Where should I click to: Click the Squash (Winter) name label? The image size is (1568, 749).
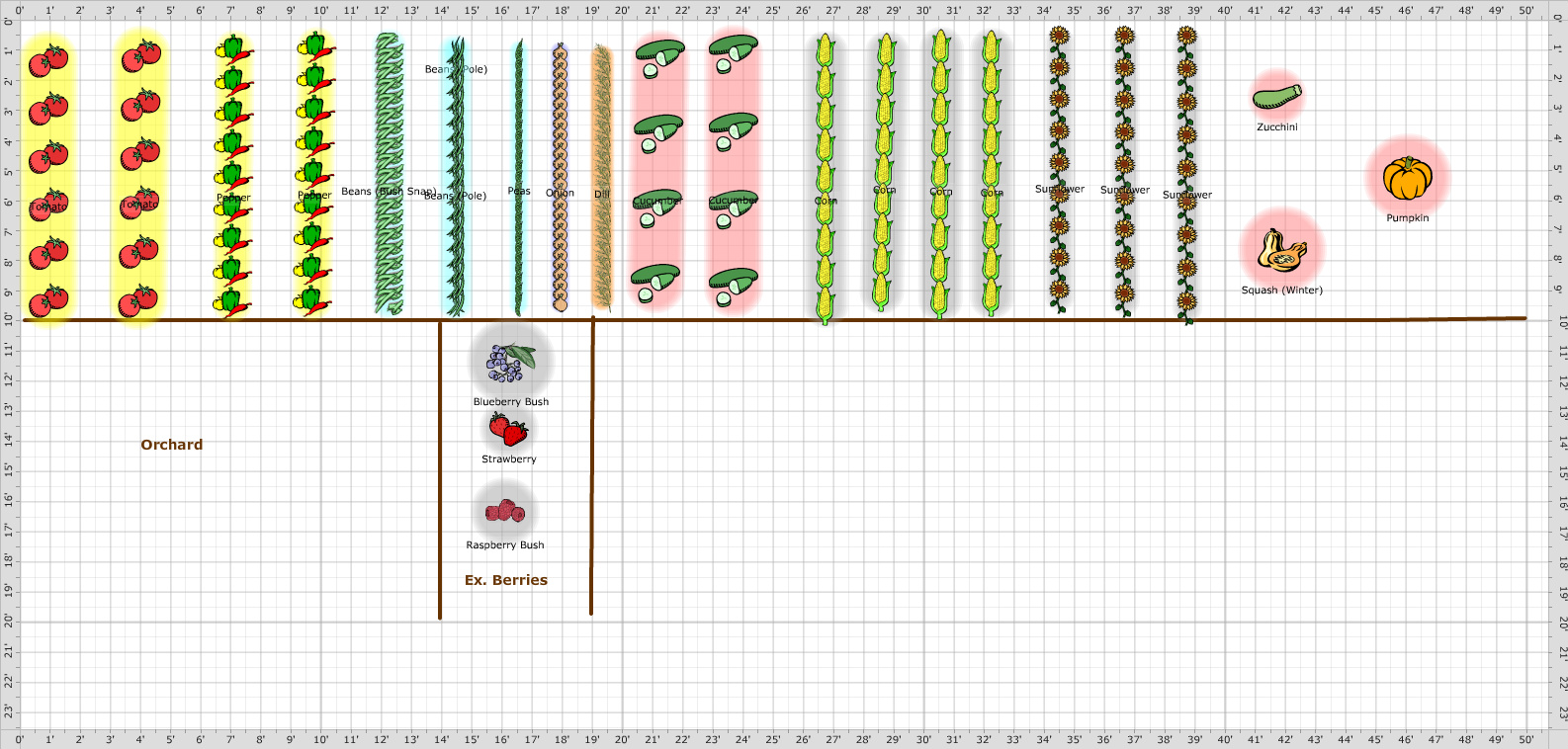(x=1281, y=291)
